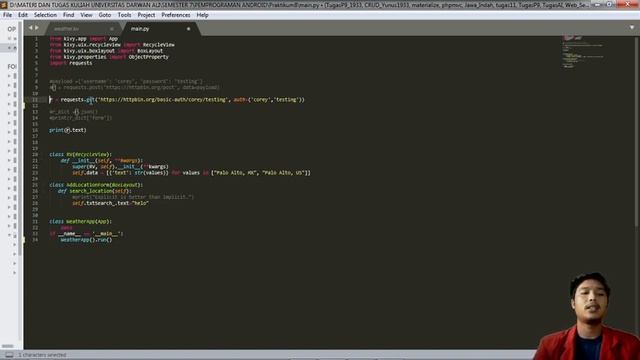Open the Help menu
Viewport: 640px width, 360px height.
tap(202, 15)
